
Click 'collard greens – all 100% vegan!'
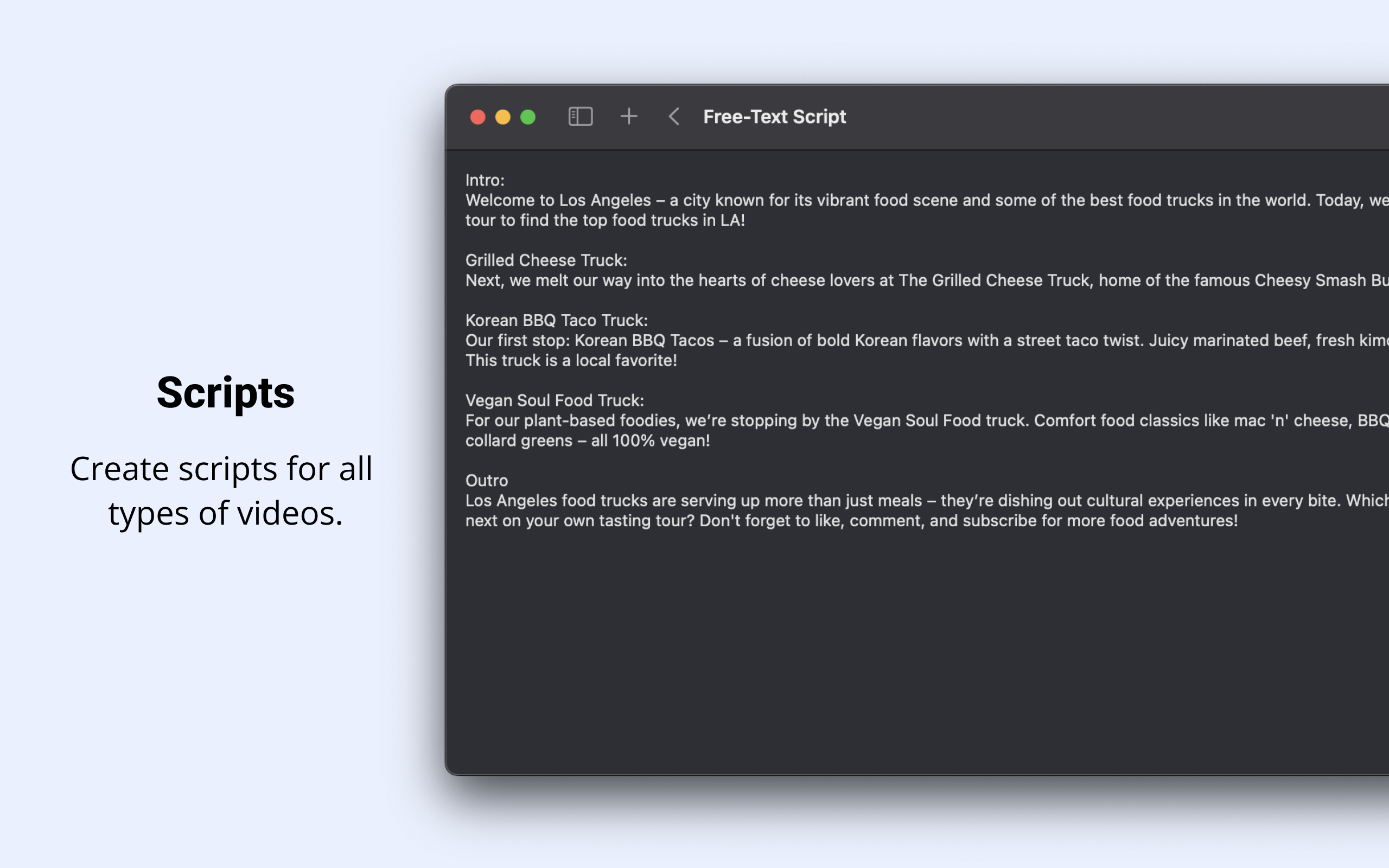click(x=587, y=441)
